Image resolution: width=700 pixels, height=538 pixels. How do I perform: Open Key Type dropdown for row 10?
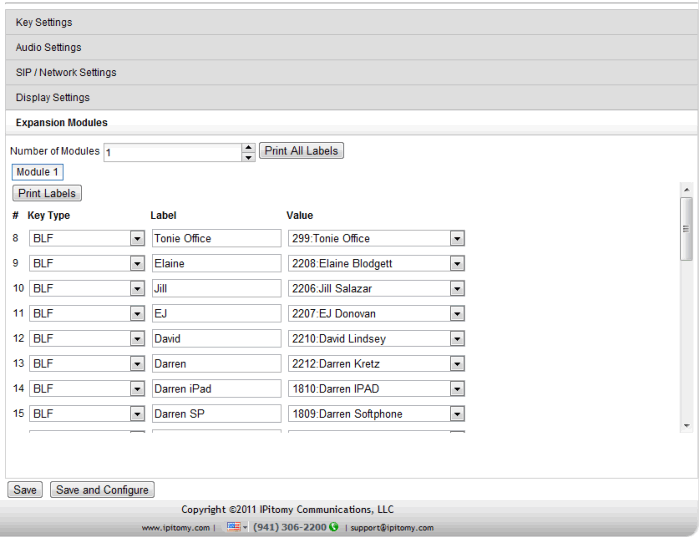[87, 288]
